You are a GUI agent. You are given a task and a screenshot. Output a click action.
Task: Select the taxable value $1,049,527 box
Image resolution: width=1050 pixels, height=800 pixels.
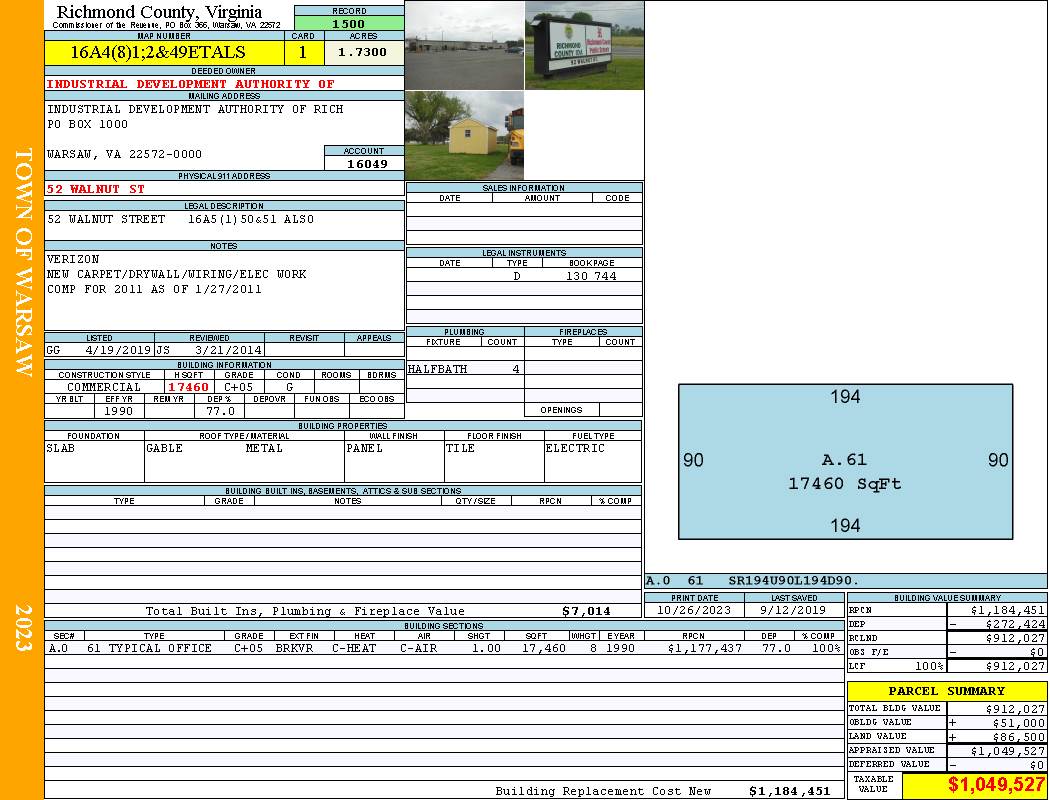pos(974,785)
